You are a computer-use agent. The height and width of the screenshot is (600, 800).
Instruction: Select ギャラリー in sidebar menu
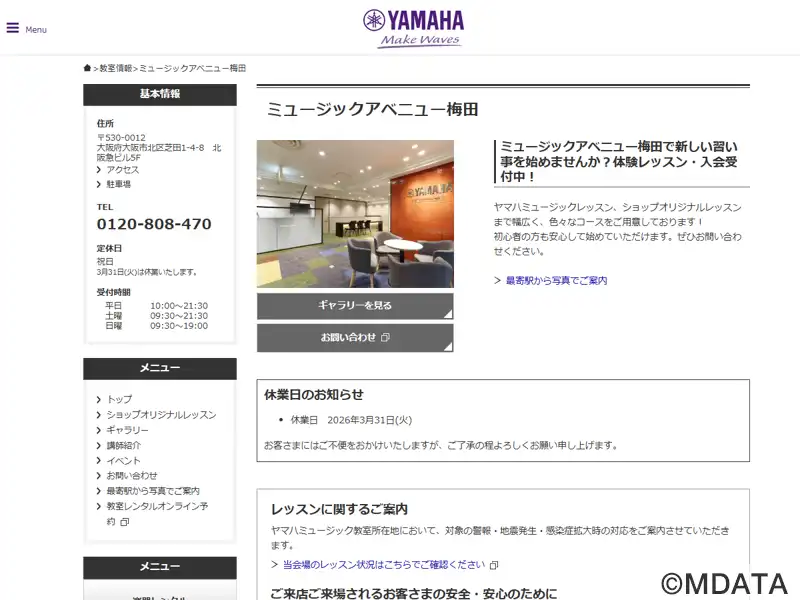pos(127,430)
